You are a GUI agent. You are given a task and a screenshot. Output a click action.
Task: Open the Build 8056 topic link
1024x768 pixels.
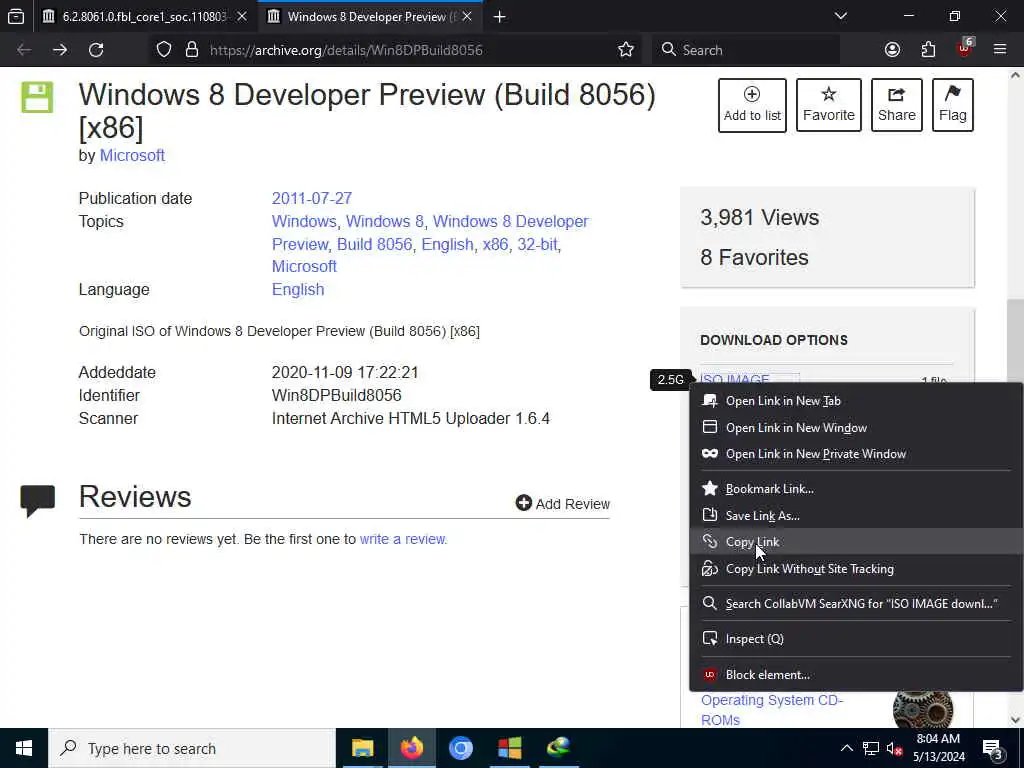[x=374, y=244]
